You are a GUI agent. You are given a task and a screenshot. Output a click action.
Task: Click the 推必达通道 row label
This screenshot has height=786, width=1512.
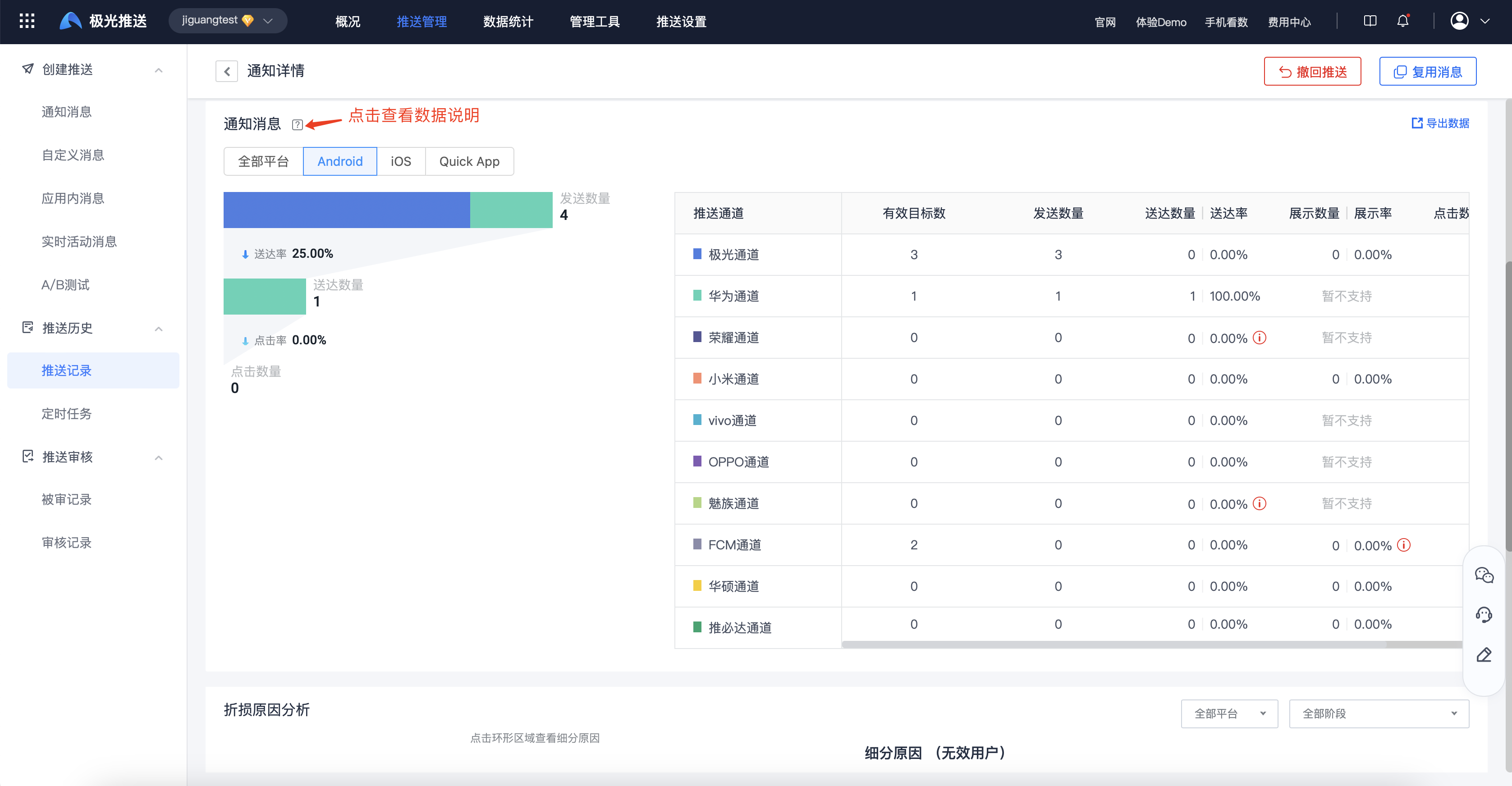coord(740,627)
